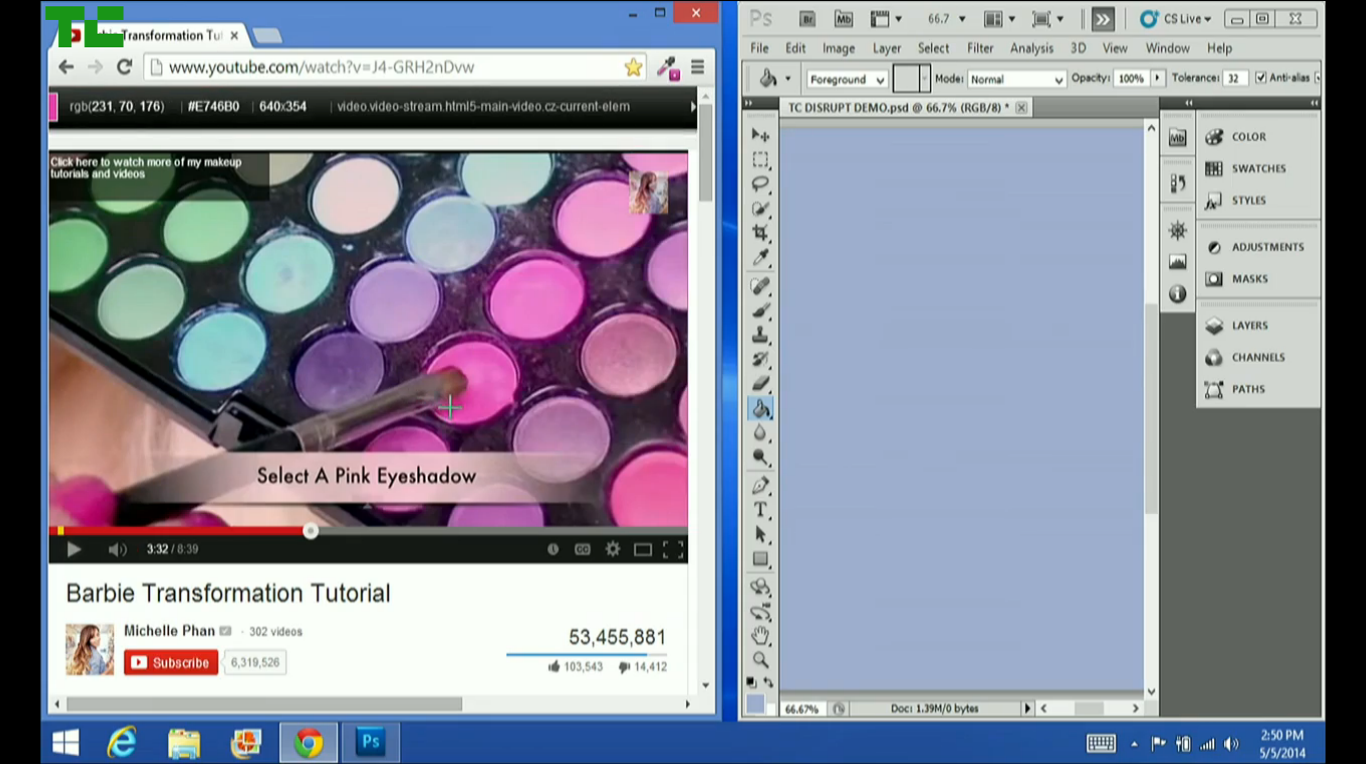Viewport: 1366px width, 764px height.
Task: Toggle YouTube theater mode button
Action: (x=643, y=549)
